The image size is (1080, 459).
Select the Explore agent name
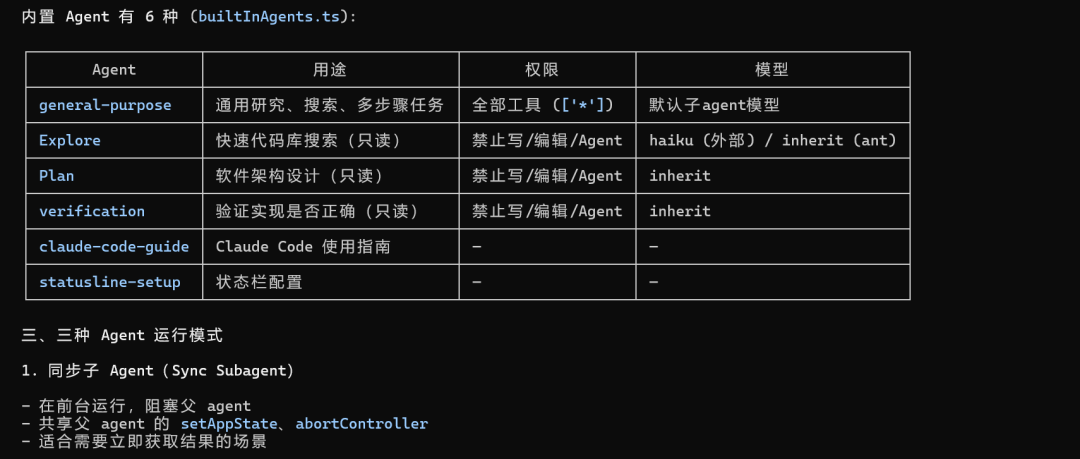click(x=70, y=141)
